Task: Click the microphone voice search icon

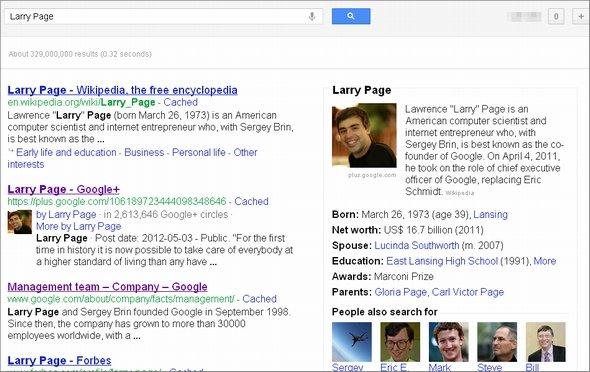Action: 312,17
